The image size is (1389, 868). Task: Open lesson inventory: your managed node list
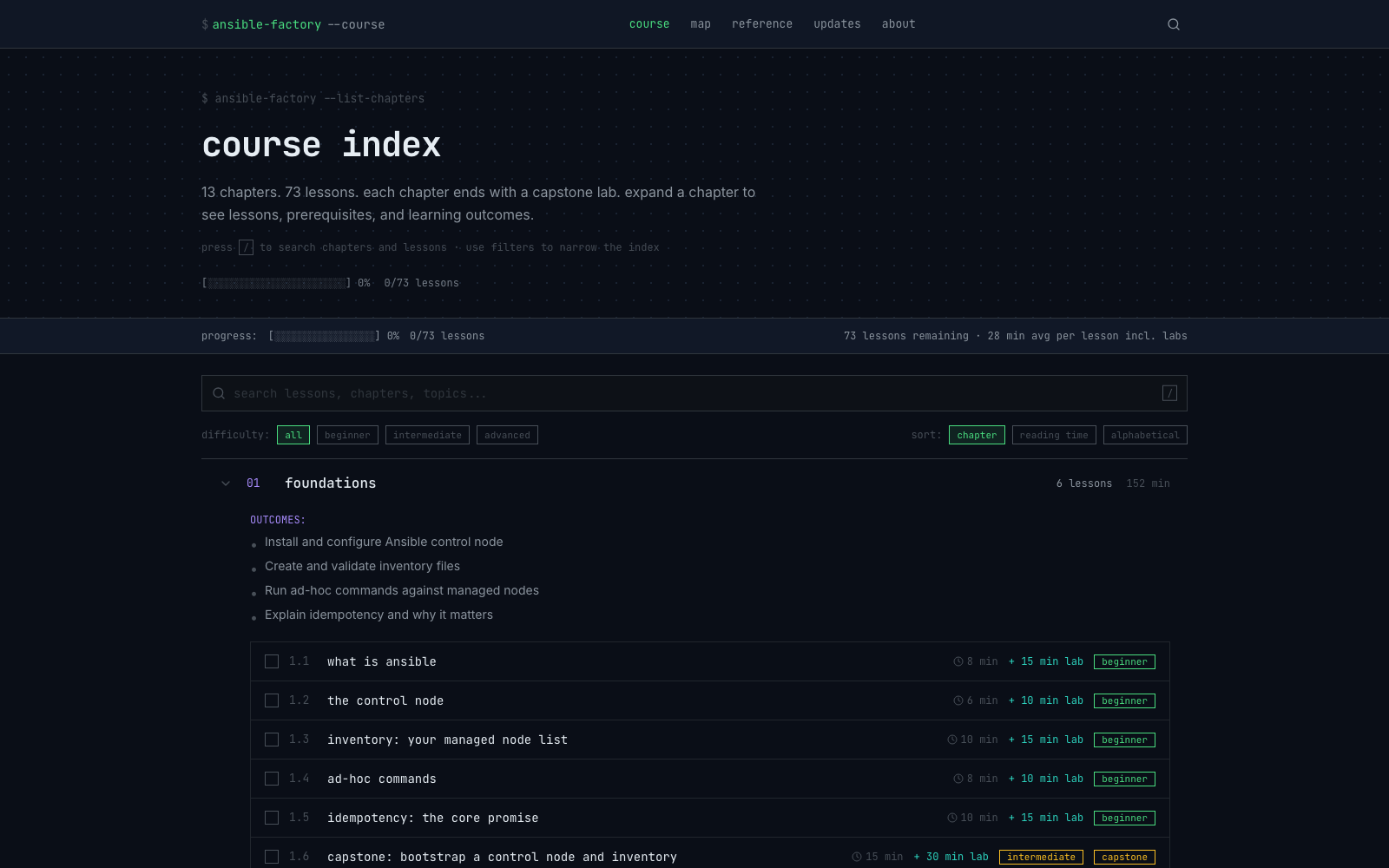(x=447, y=740)
